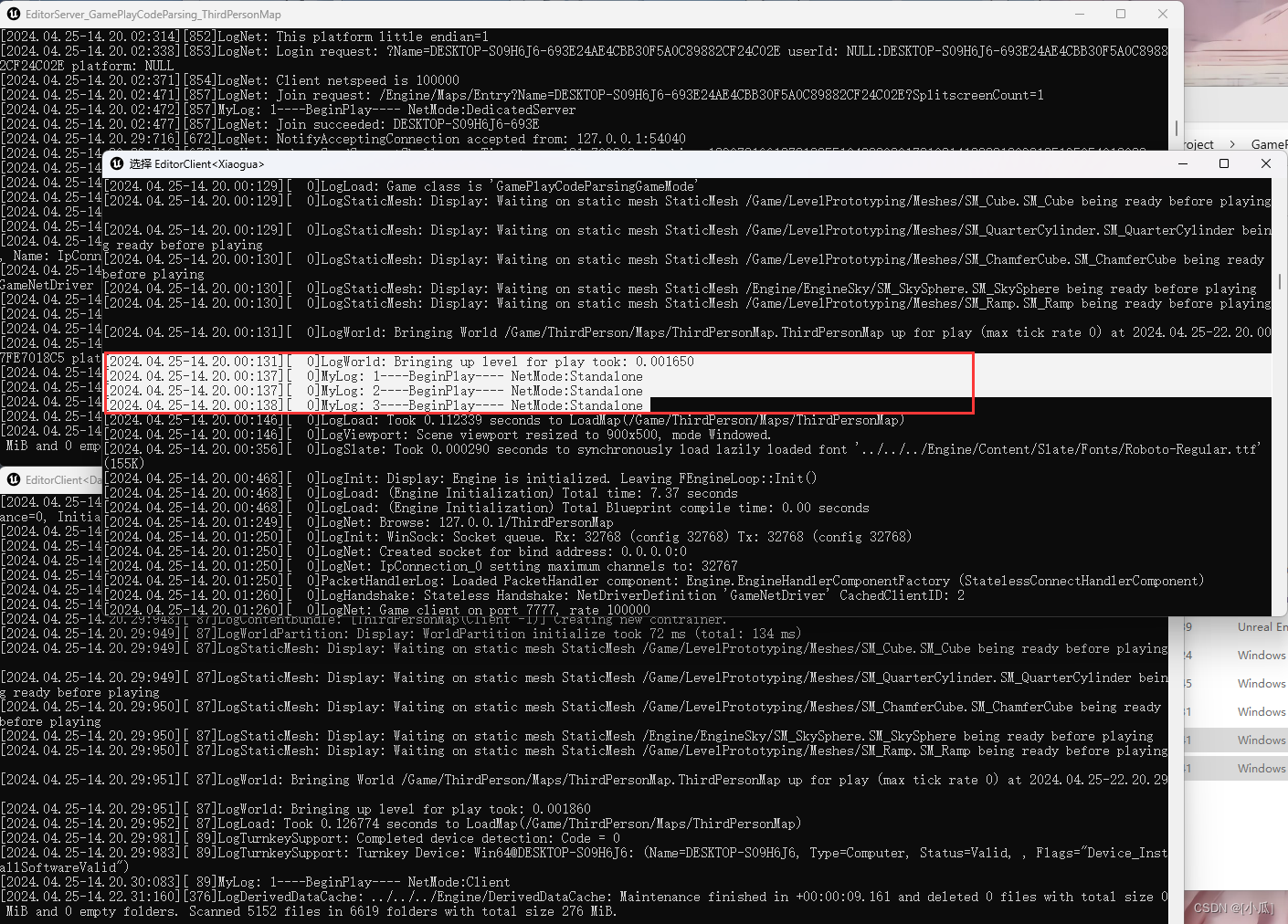Maximize the EditorServer_GamePlayCodeParsing console window

(1121, 14)
